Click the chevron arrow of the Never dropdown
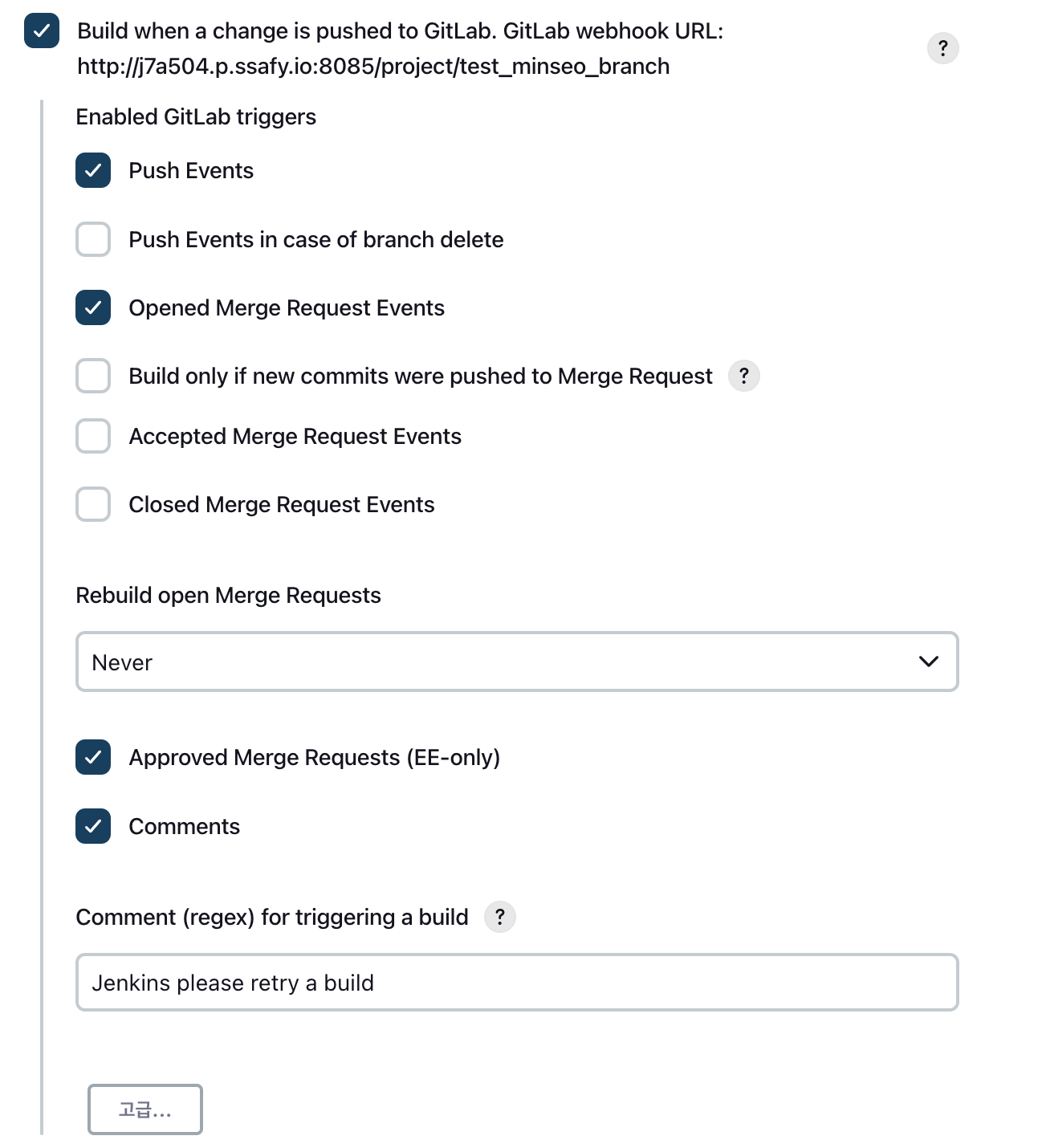 [x=929, y=662]
